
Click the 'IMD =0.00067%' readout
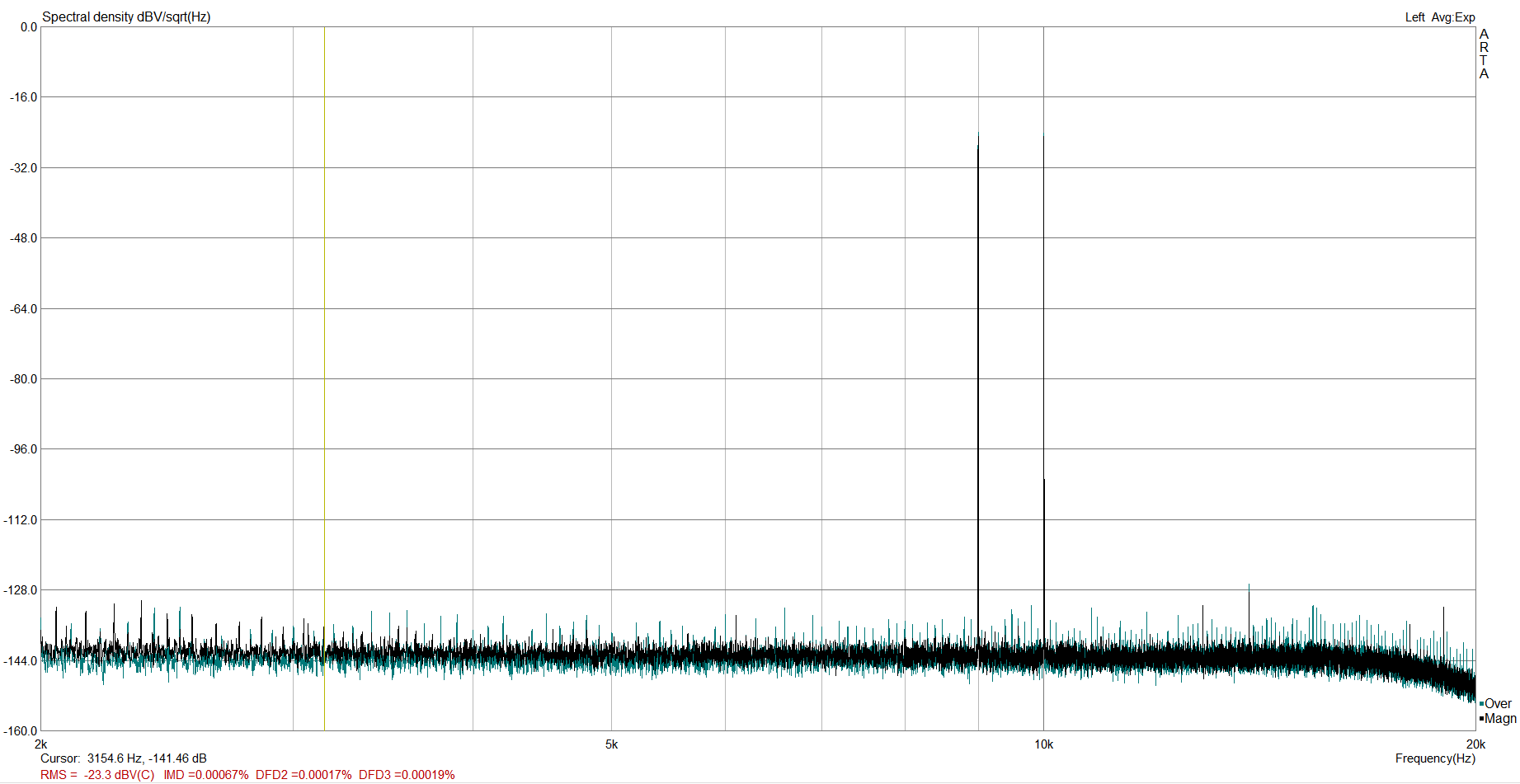[x=205, y=775]
